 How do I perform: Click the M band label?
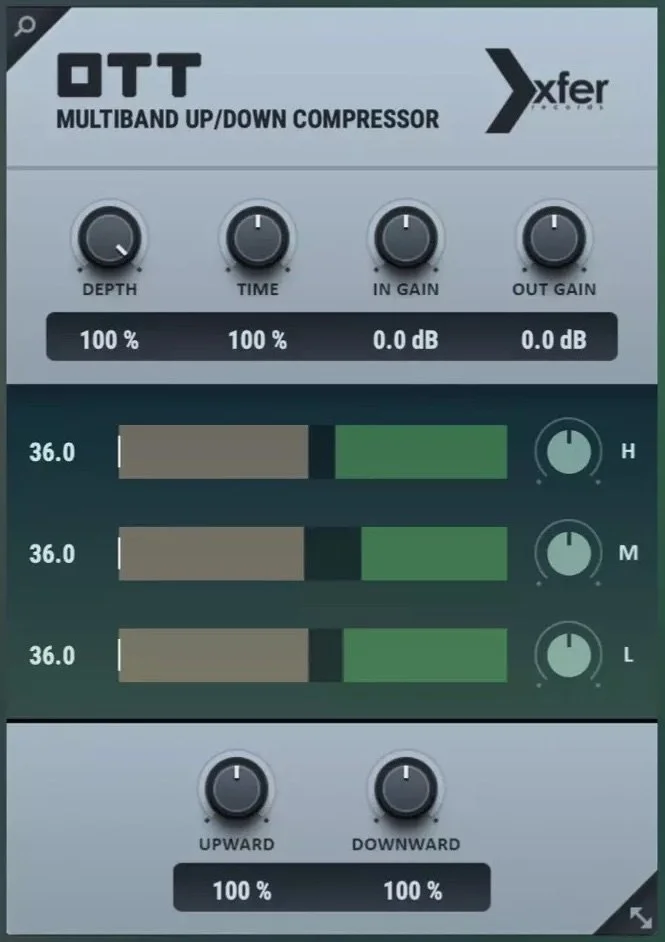pos(628,553)
